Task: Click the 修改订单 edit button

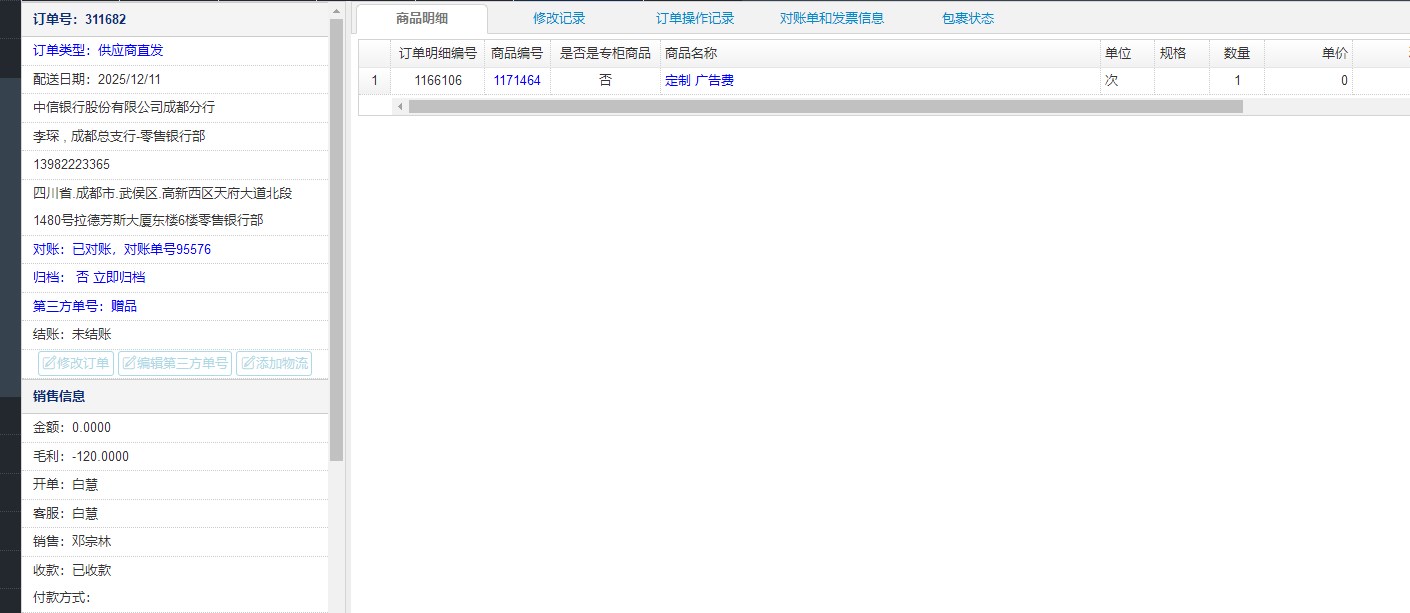Action: 76,363
